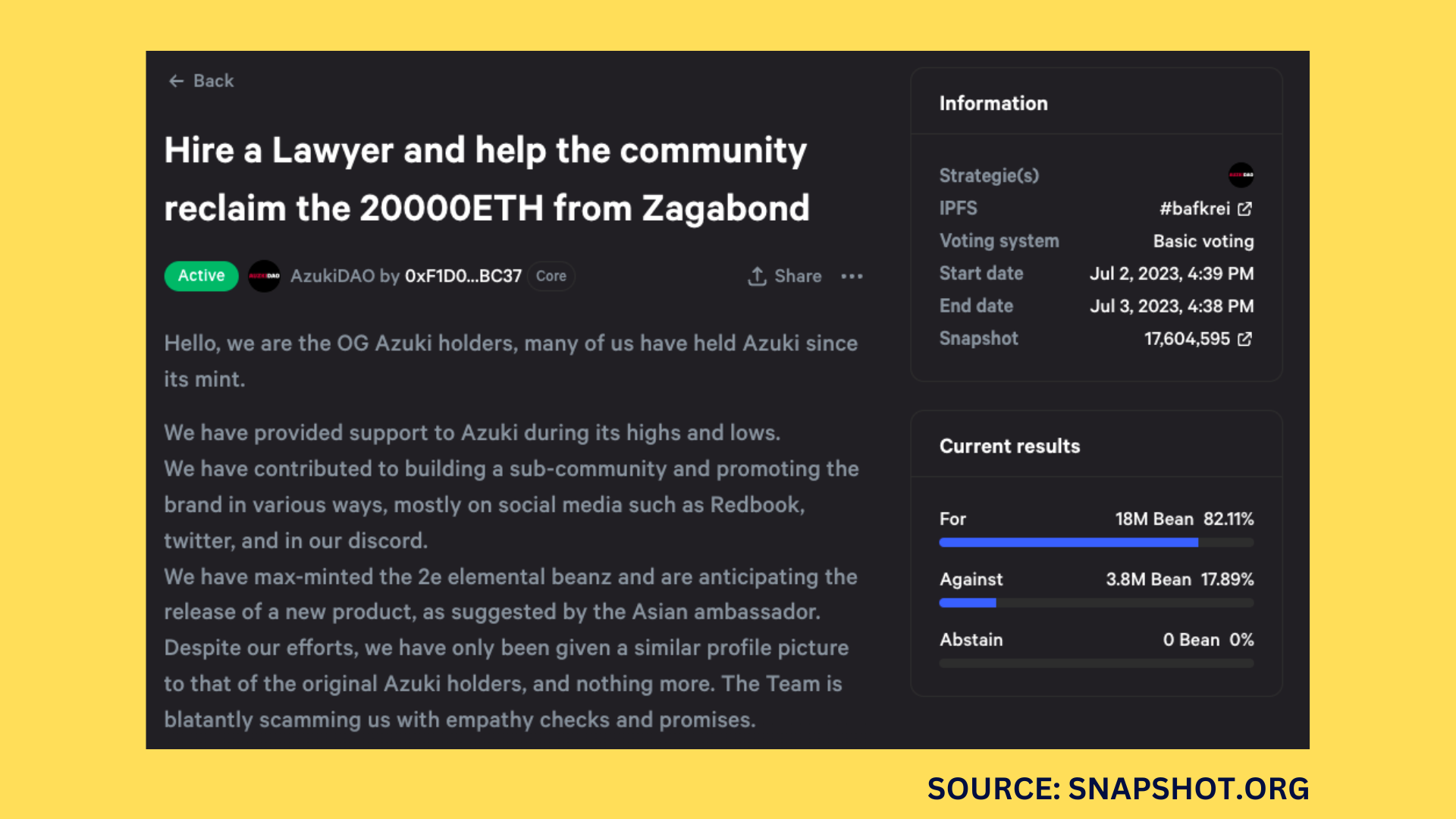Click the paragraph starting 'Hello, we are the OG'
This screenshot has width=1456, height=819.
511,361
